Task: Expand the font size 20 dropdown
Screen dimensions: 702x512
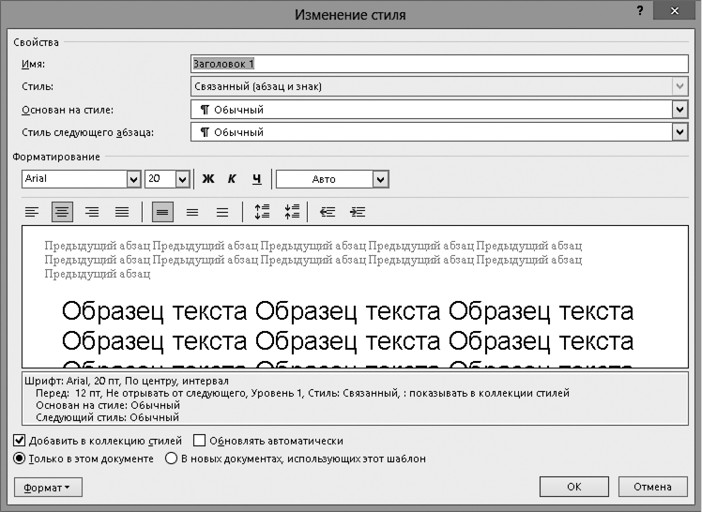Action: [182, 179]
